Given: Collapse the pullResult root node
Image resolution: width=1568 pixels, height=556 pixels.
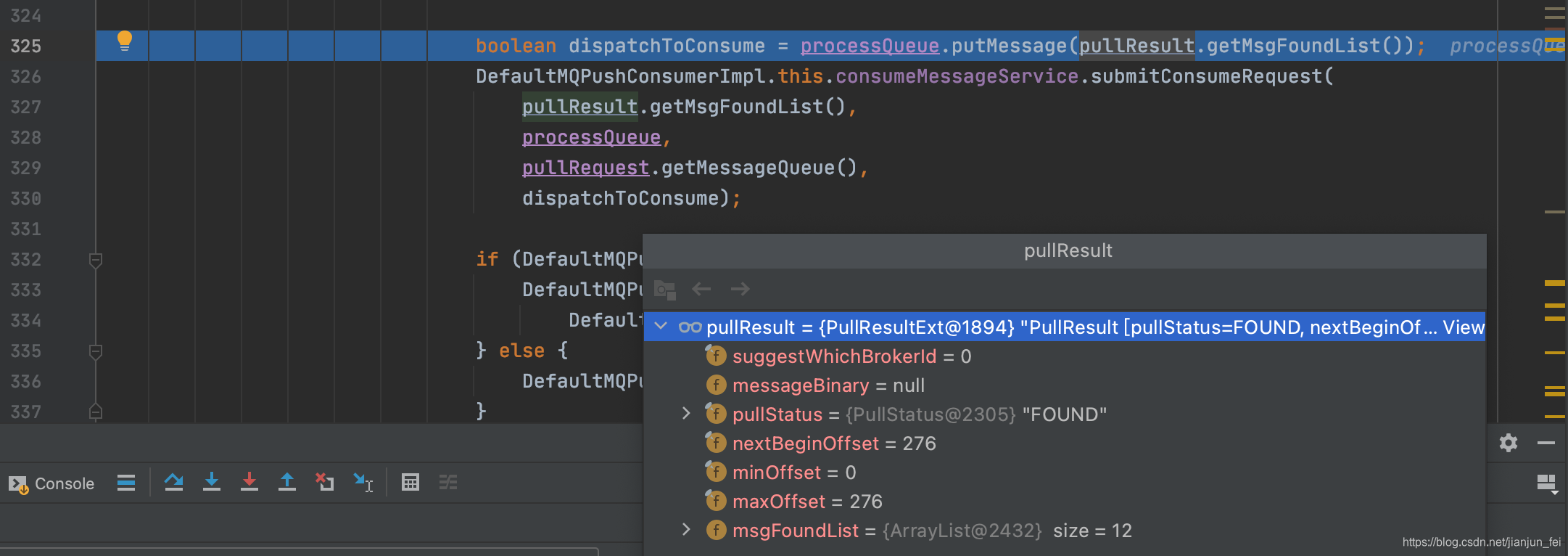Looking at the screenshot, I should [x=661, y=327].
